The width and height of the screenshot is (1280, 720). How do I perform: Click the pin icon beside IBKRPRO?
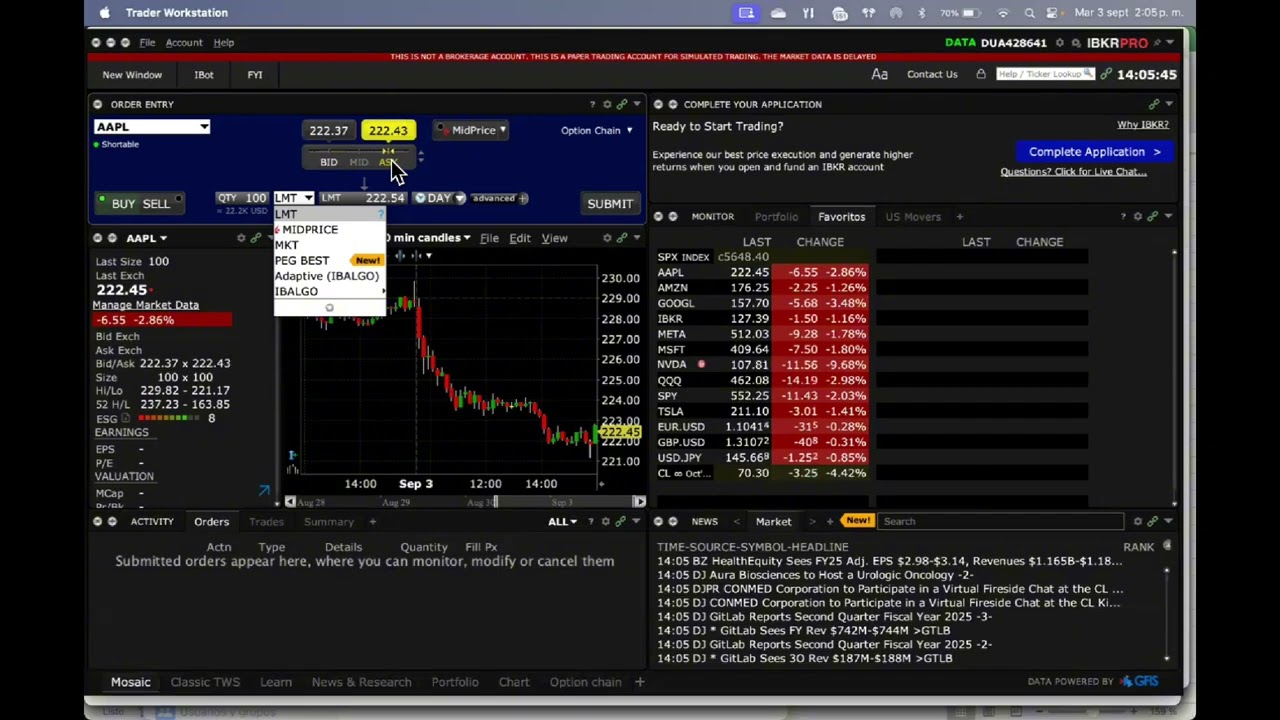[1158, 43]
